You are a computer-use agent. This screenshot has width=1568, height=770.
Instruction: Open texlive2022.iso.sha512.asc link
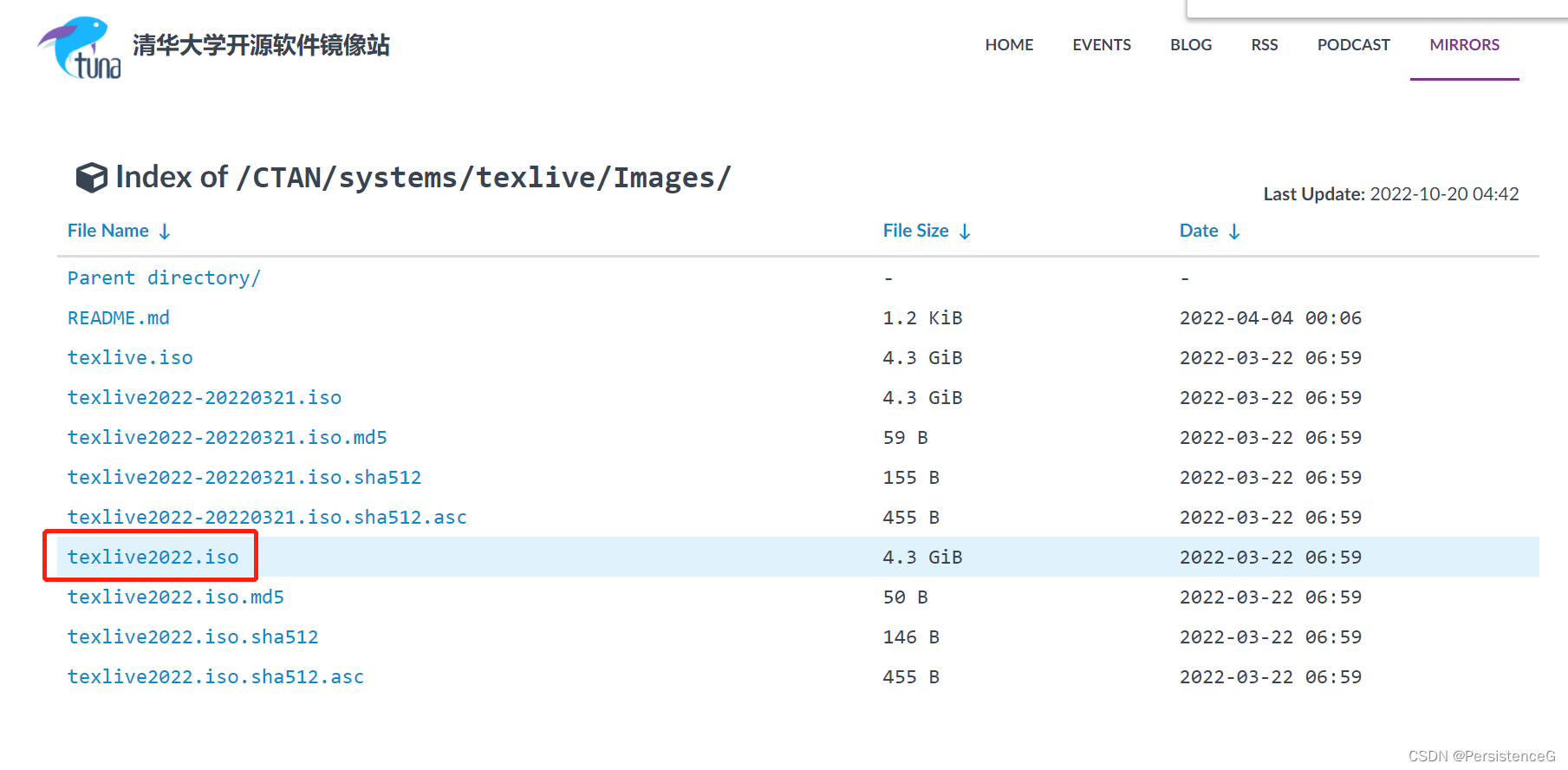pos(216,677)
